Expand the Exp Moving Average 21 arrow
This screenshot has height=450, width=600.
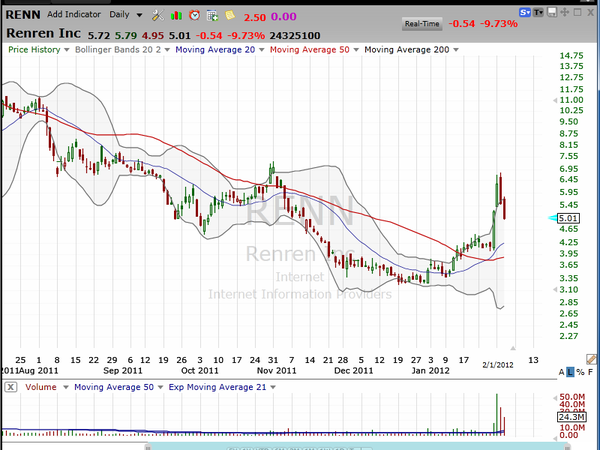coord(273,387)
